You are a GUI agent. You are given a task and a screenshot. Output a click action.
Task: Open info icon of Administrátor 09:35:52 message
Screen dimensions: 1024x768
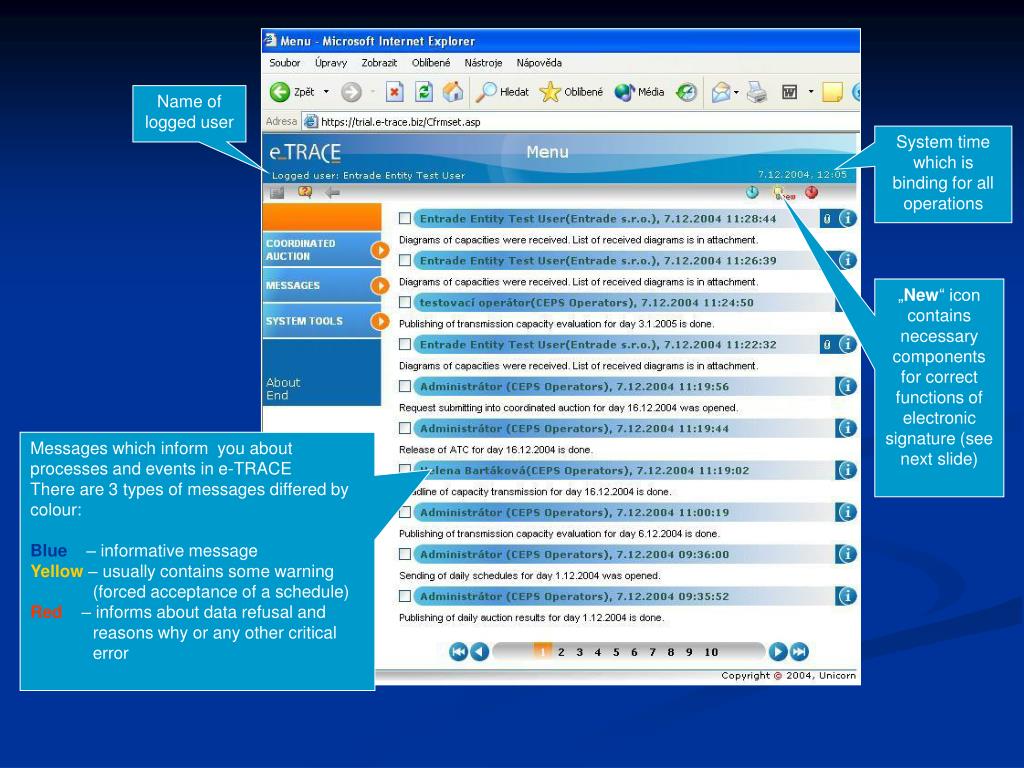click(846, 596)
